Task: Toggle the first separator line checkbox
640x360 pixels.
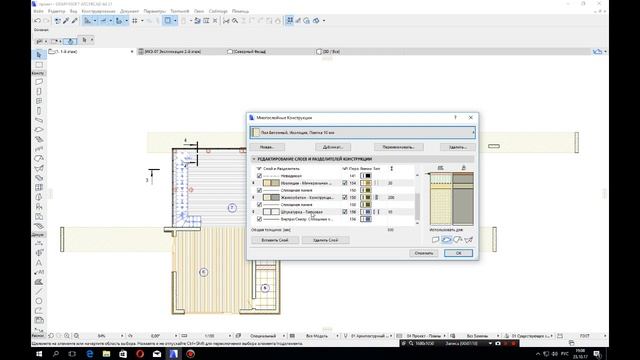Action: point(259,176)
